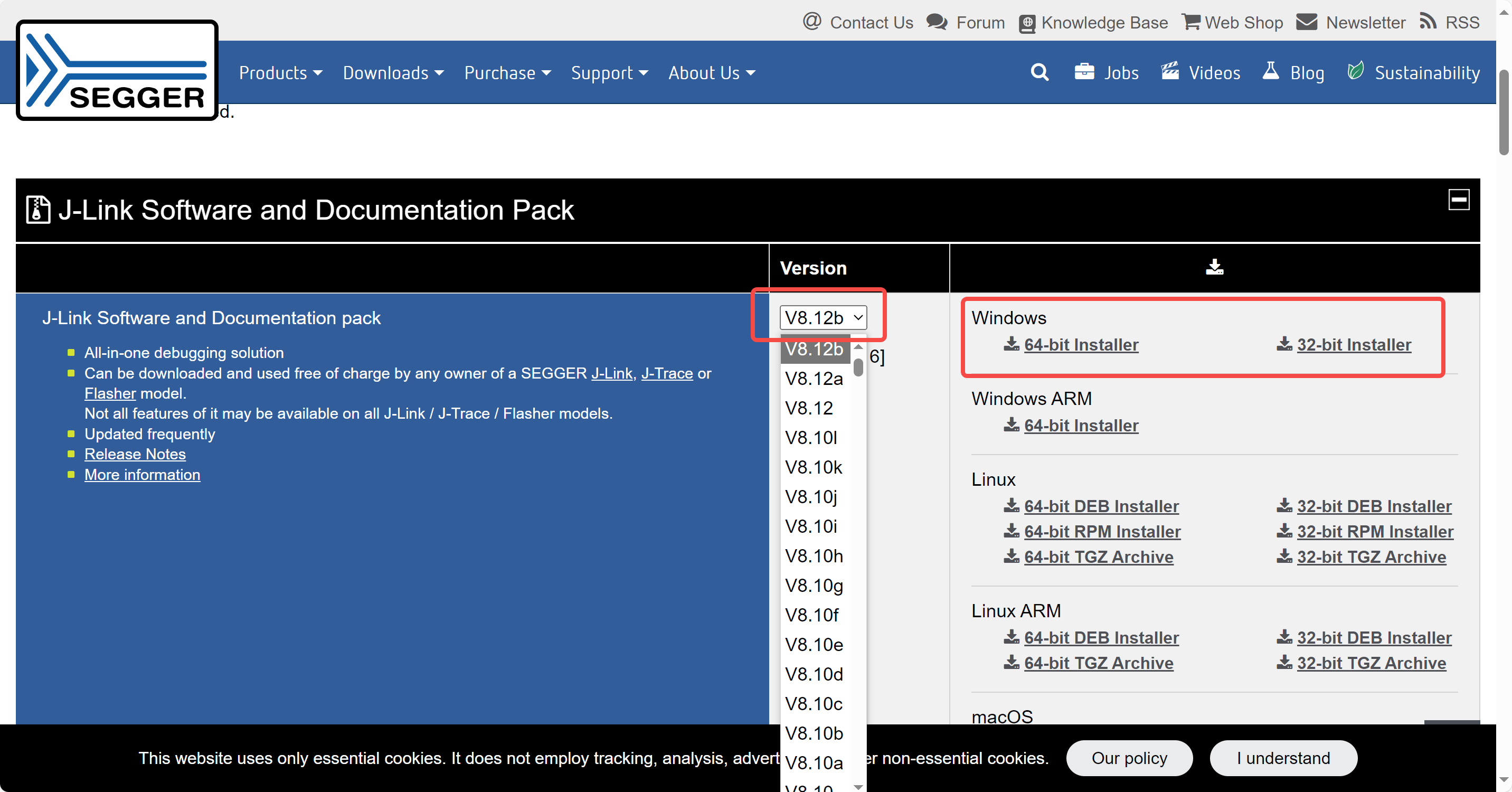The height and width of the screenshot is (792, 1512).
Task: Click the RSS feed icon
Action: coord(1428,22)
